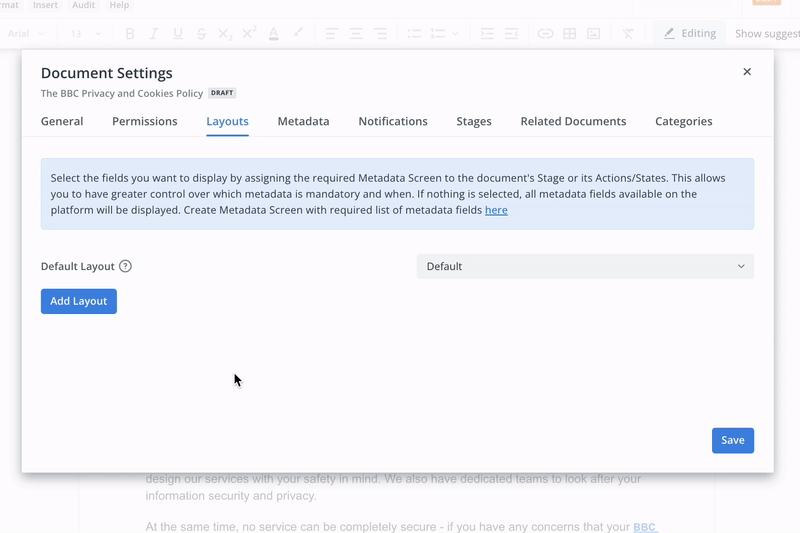Open the Arial font family dropdown

point(26,34)
